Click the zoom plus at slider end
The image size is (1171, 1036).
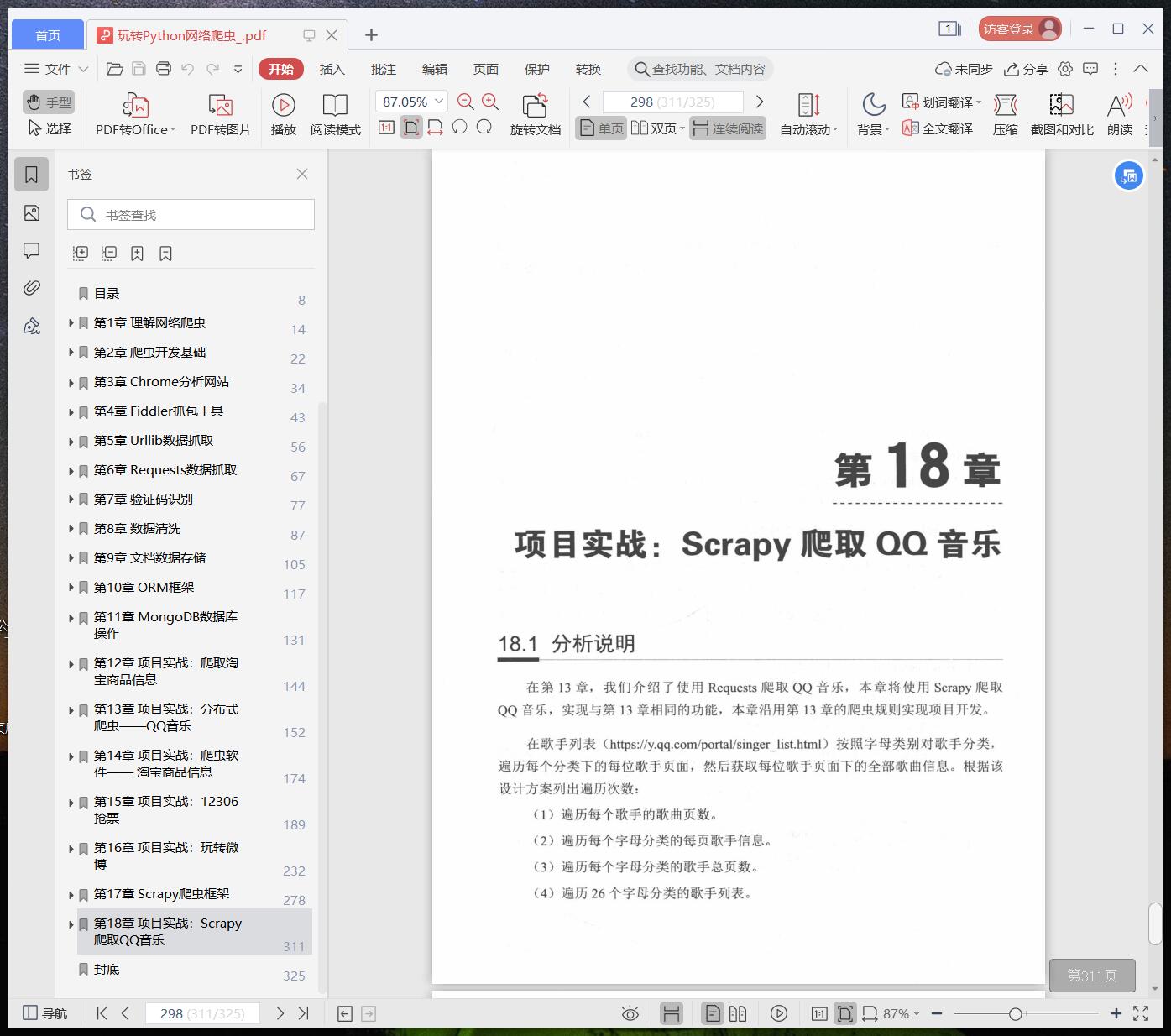coord(1116,1013)
